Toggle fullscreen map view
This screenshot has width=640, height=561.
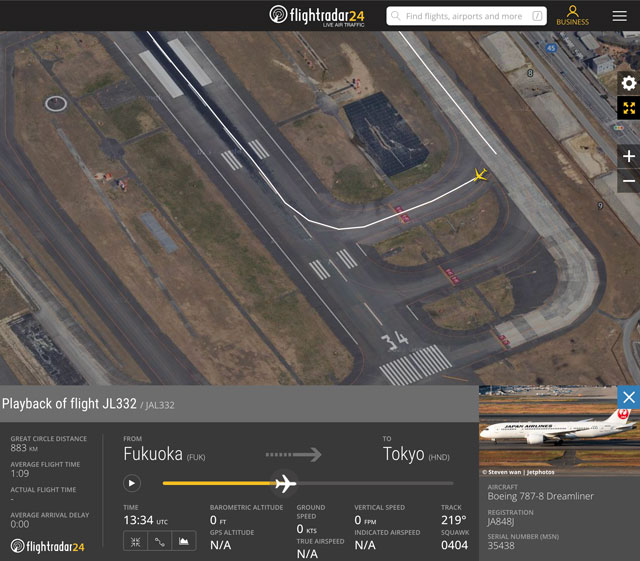click(x=628, y=109)
